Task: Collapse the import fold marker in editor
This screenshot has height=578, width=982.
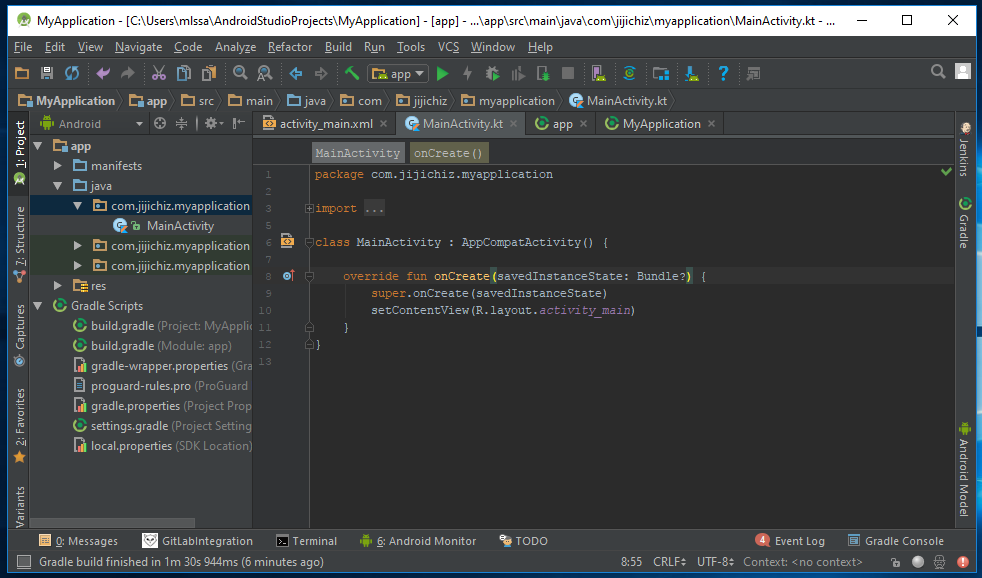Action: (x=309, y=209)
